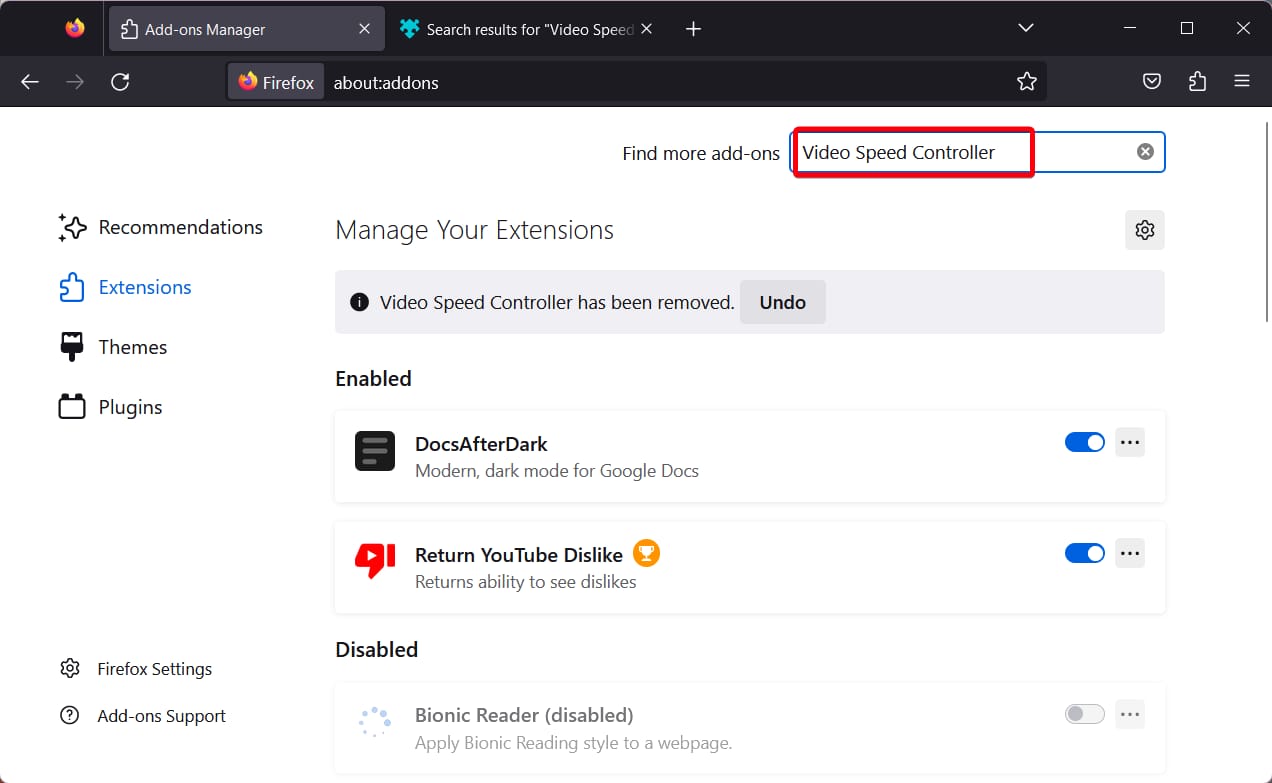Open more options for Bionic Reader
The width and height of the screenshot is (1272, 783).
click(1130, 714)
